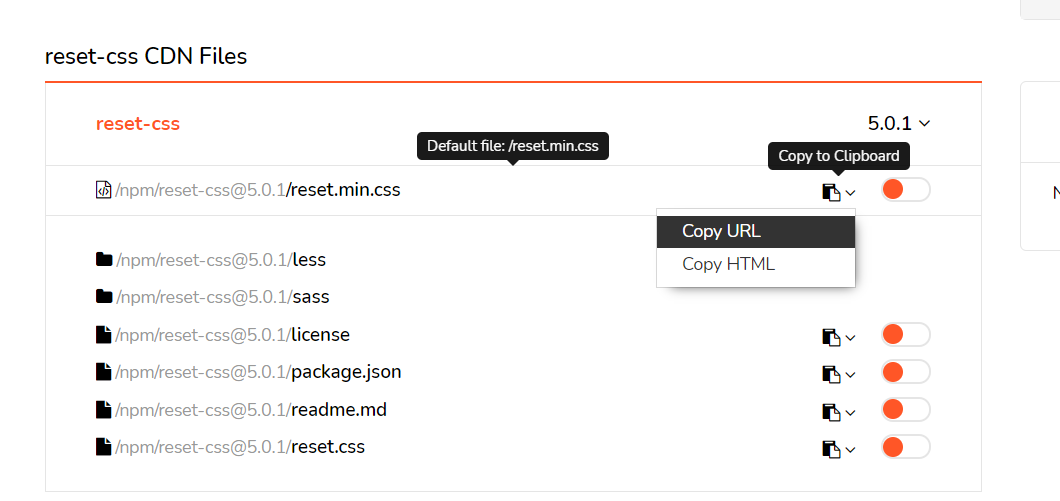The image size is (1060, 501).
Task: Click the folder icon next to sass
Action: (x=103, y=296)
